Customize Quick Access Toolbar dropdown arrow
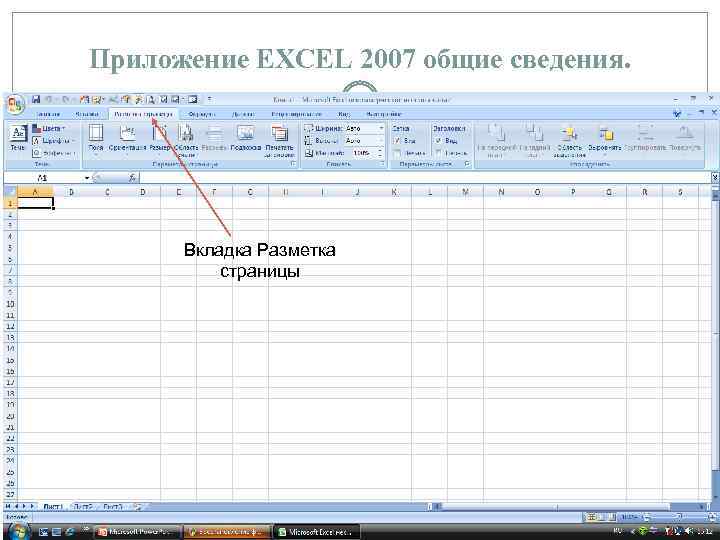This screenshot has height=540, width=720. 209,99
